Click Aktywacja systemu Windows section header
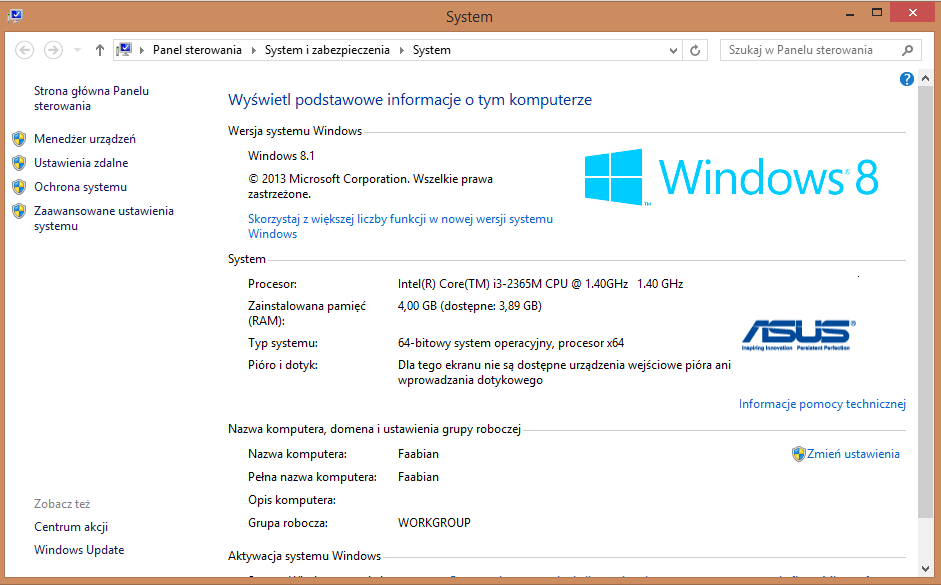 pos(304,556)
